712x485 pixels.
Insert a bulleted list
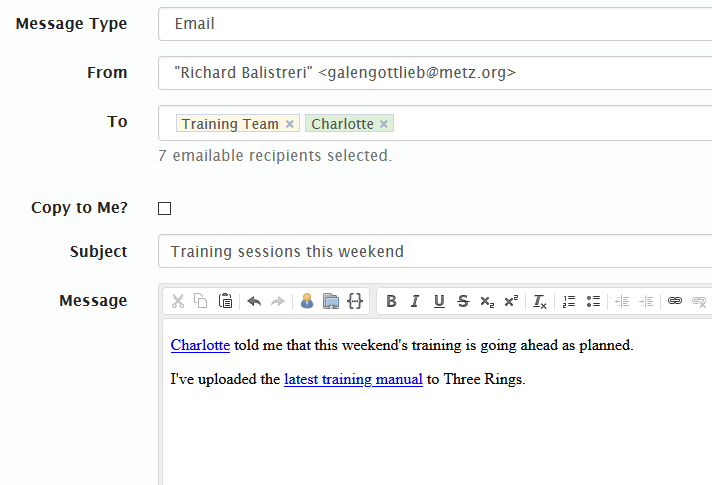pyautogui.click(x=593, y=301)
